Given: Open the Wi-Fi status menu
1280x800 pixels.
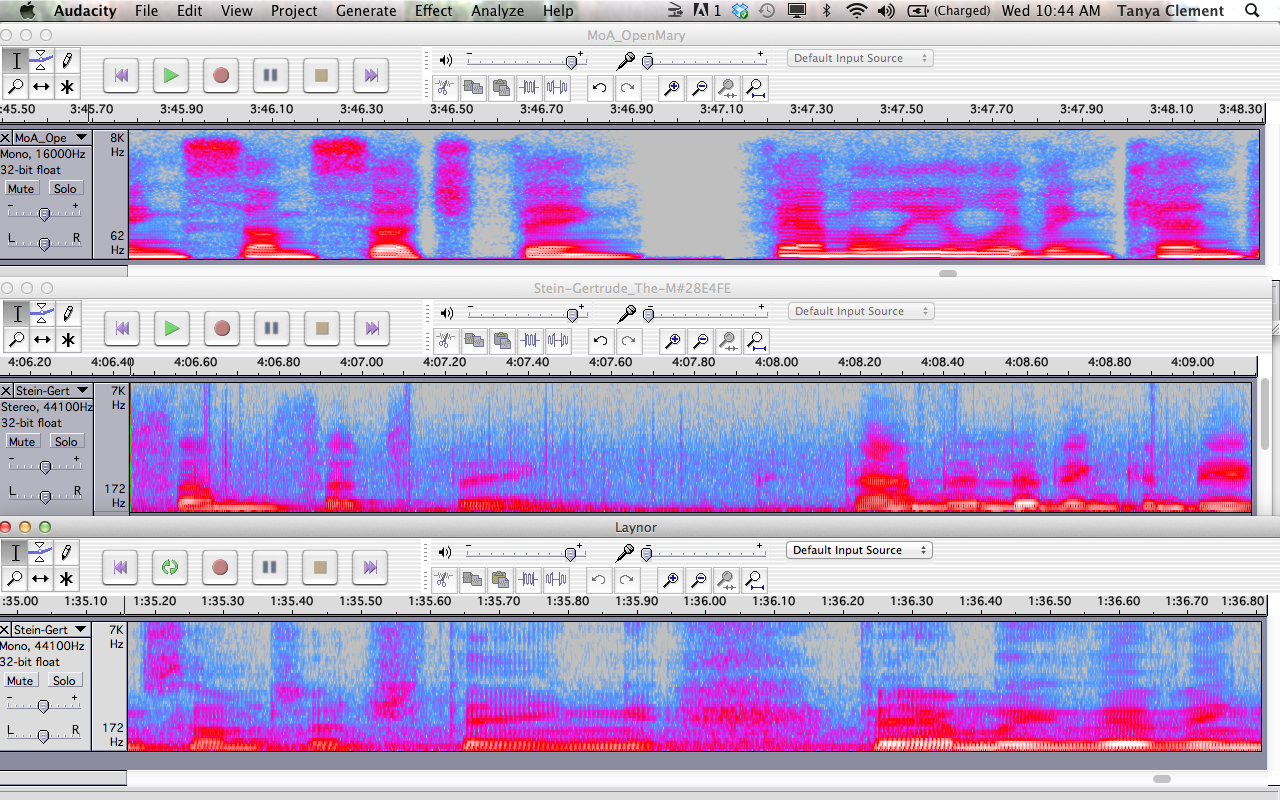Looking at the screenshot, I should [x=856, y=11].
